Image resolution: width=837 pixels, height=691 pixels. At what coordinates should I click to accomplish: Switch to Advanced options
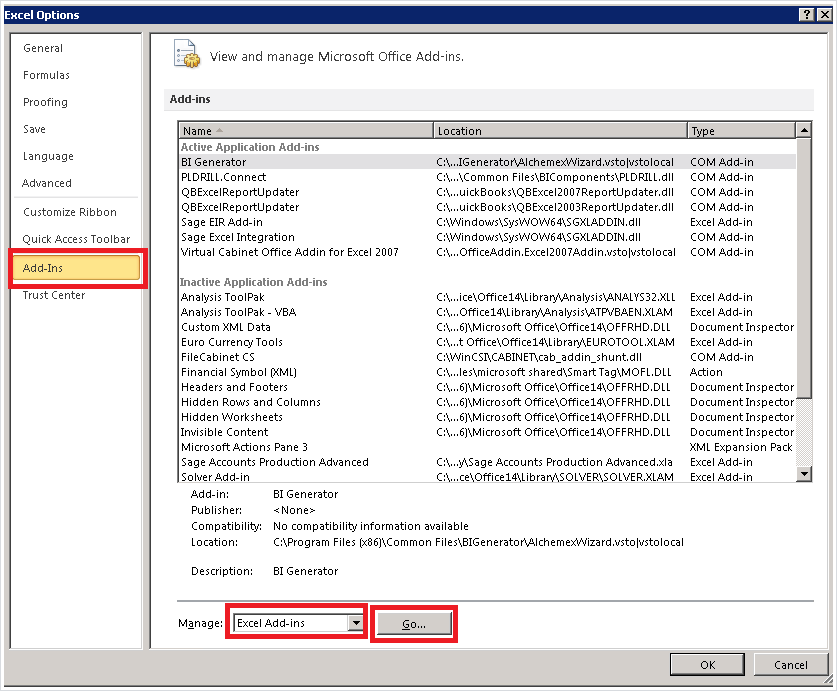pyautogui.click(x=46, y=183)
